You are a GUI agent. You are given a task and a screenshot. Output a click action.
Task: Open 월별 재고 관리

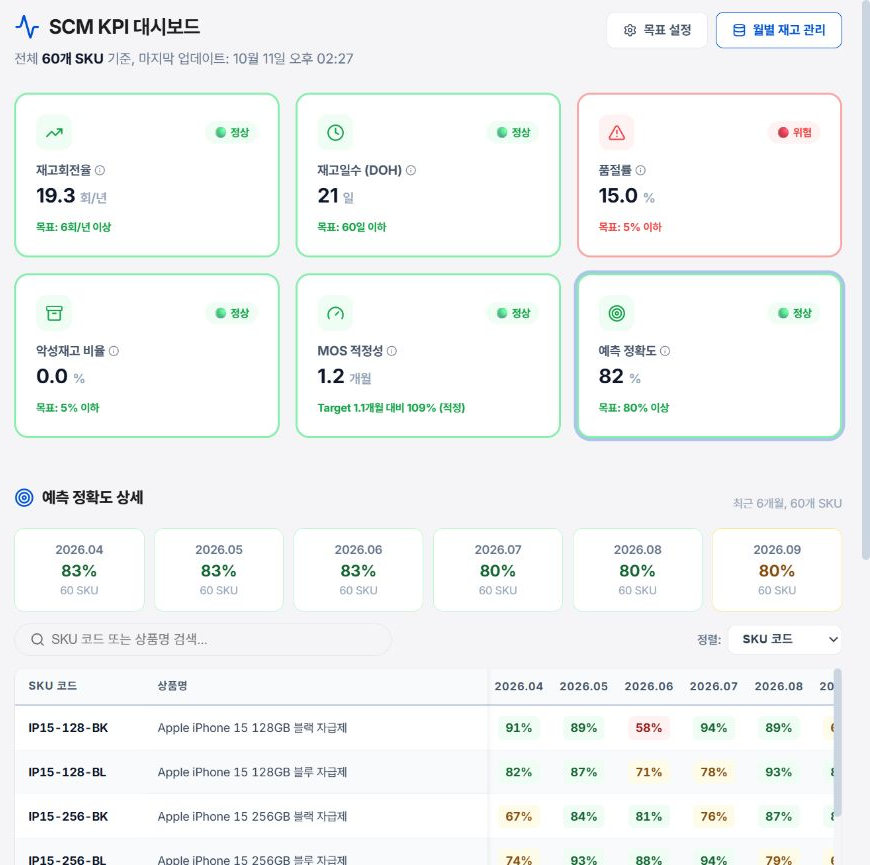(x=778, y=30)
